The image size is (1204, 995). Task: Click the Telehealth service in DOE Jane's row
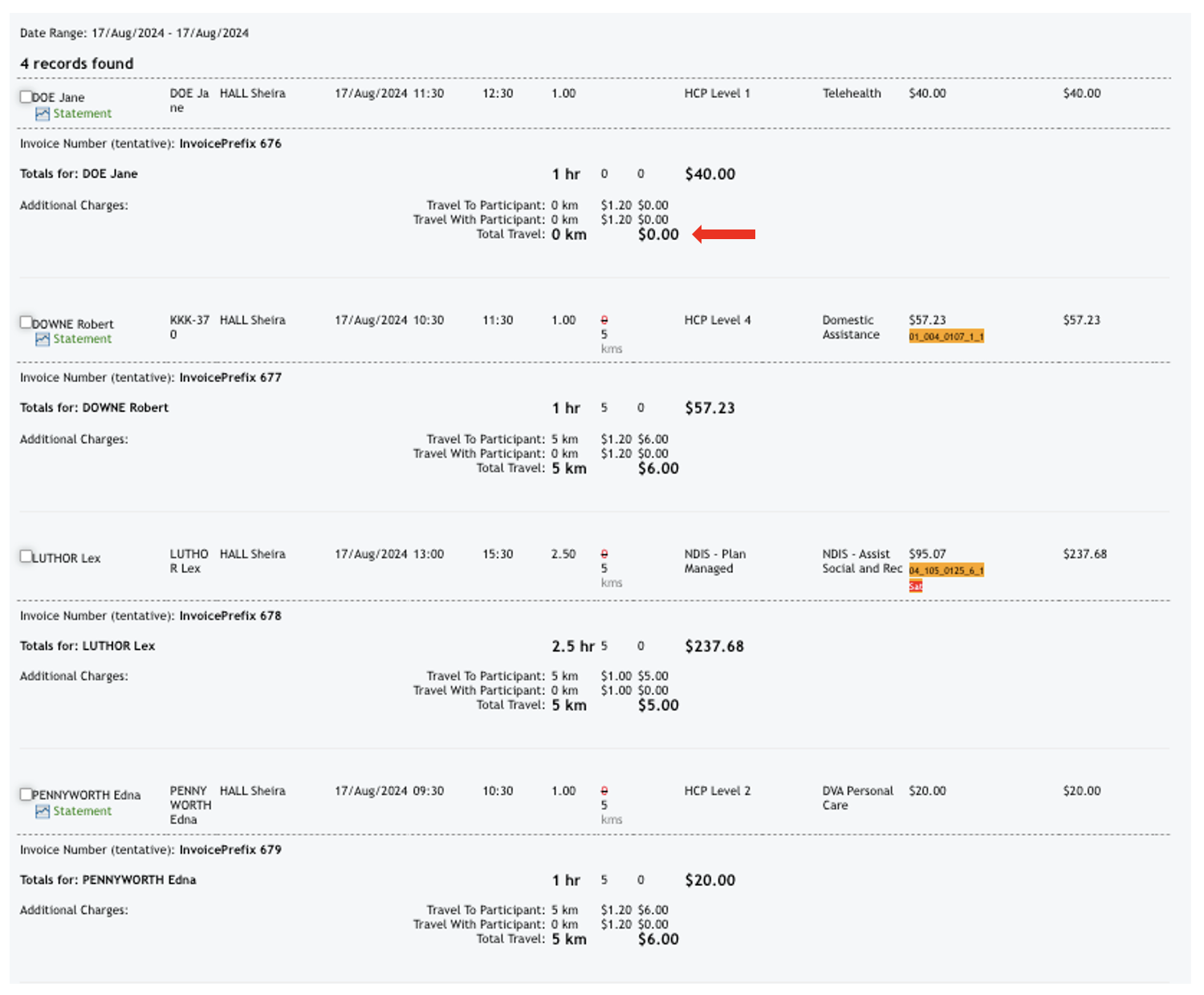852,94
